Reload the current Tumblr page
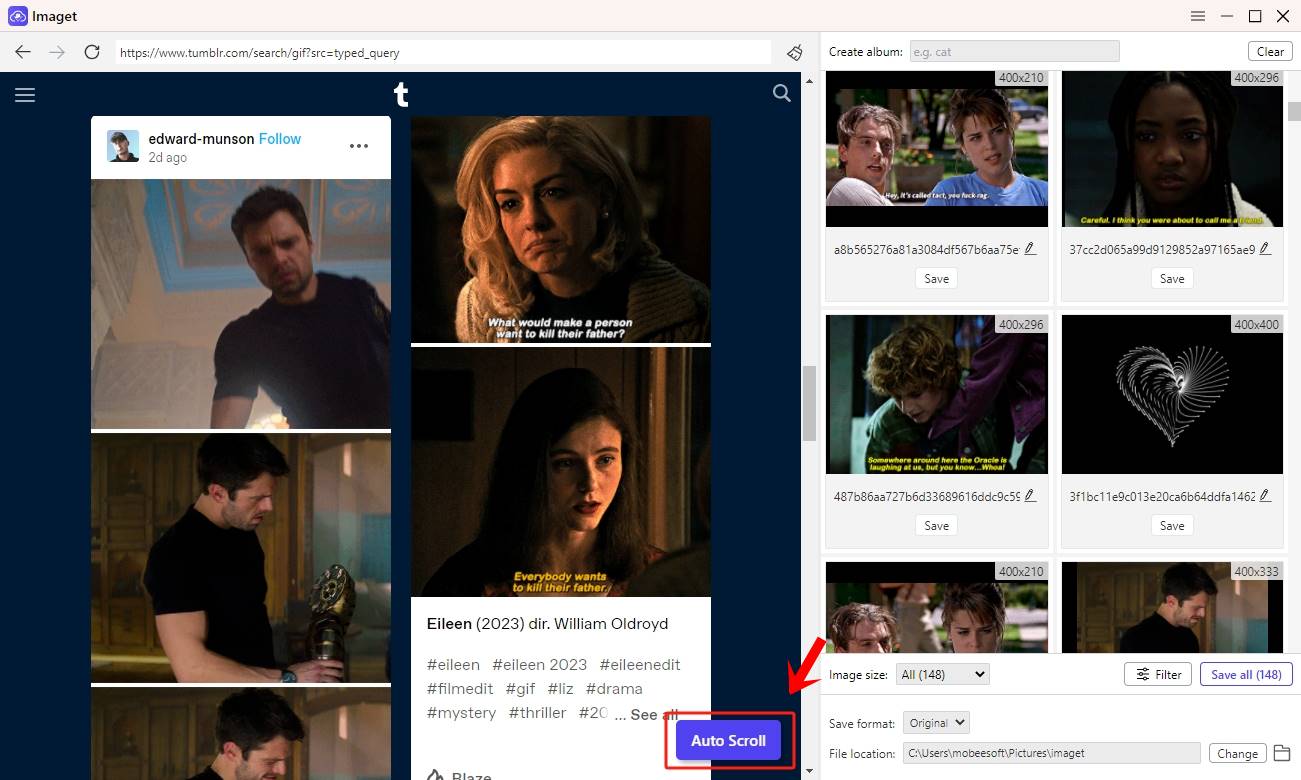The height and width of the screenshot is (780, 1301). (x=91, y=52)
